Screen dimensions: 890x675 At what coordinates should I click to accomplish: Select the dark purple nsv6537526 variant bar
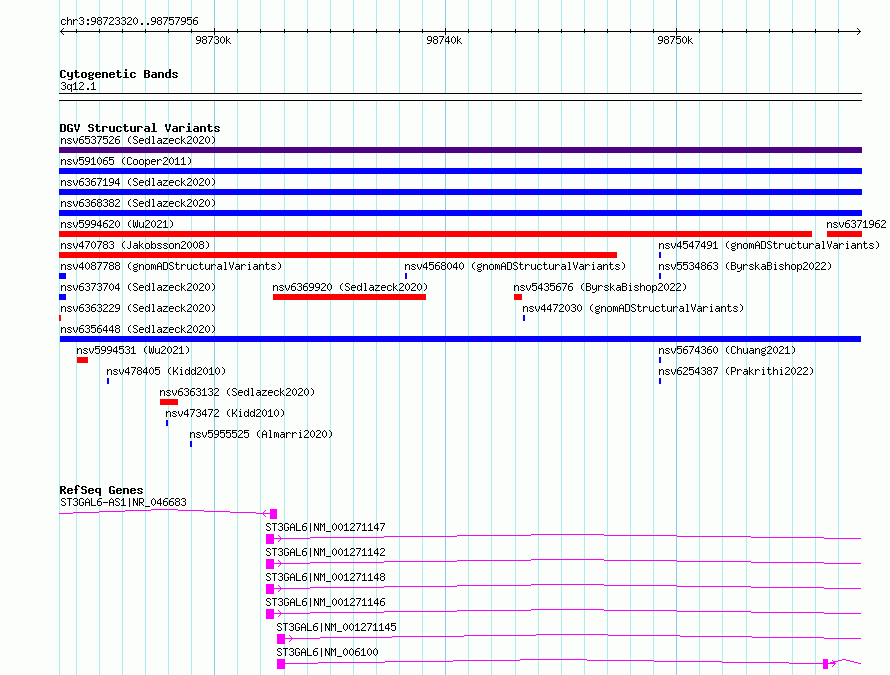point(460,150)
